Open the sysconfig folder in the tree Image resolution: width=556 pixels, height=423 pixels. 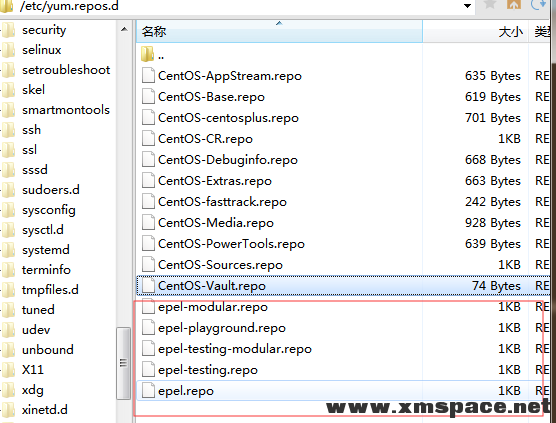tap(49, 210)
